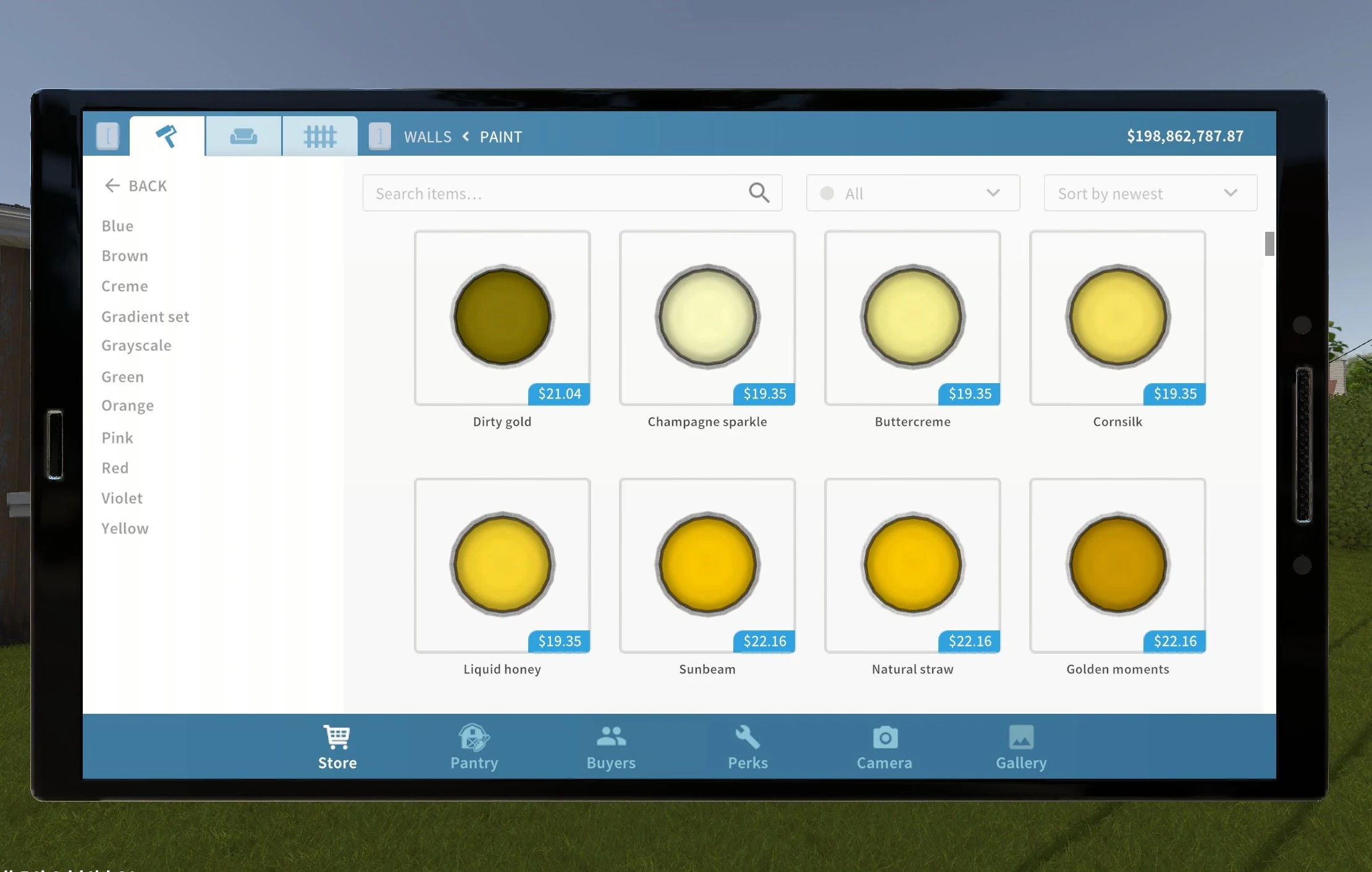
Task: Click the Search items text field
Action: coord(556,193)
